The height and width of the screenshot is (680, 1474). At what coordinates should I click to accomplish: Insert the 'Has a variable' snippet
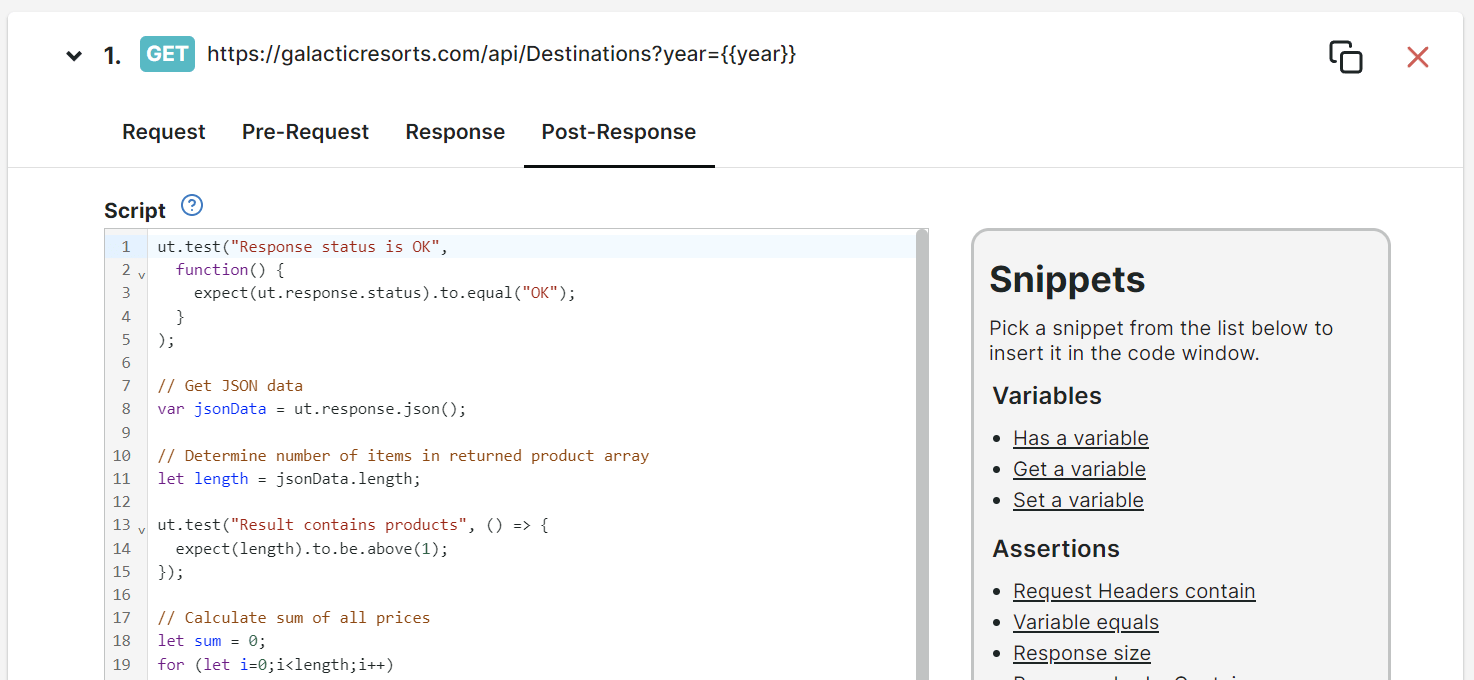click(1081, 438)
